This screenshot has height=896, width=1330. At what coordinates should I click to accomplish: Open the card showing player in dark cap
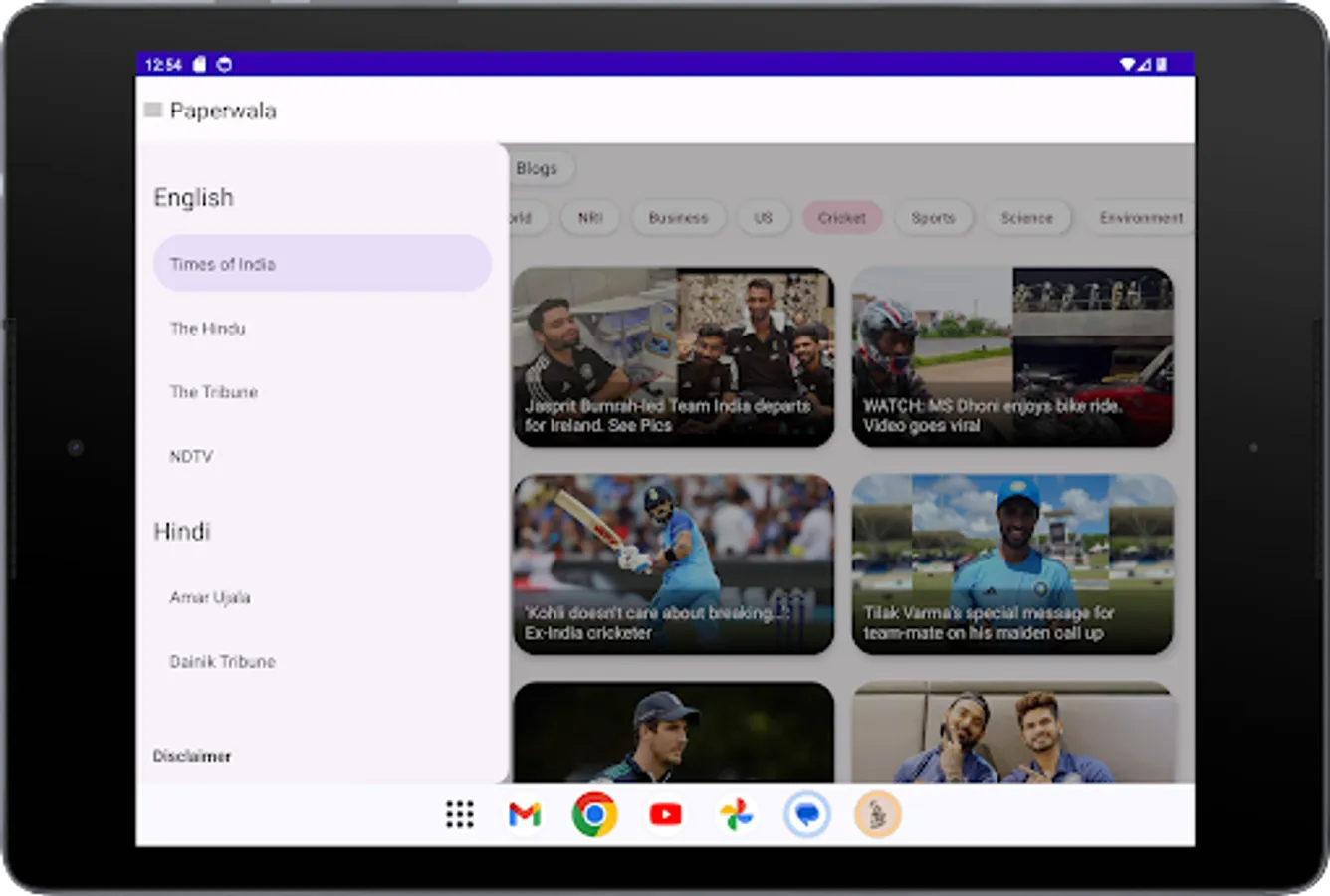pyautogui.click(x=674, y=732)
